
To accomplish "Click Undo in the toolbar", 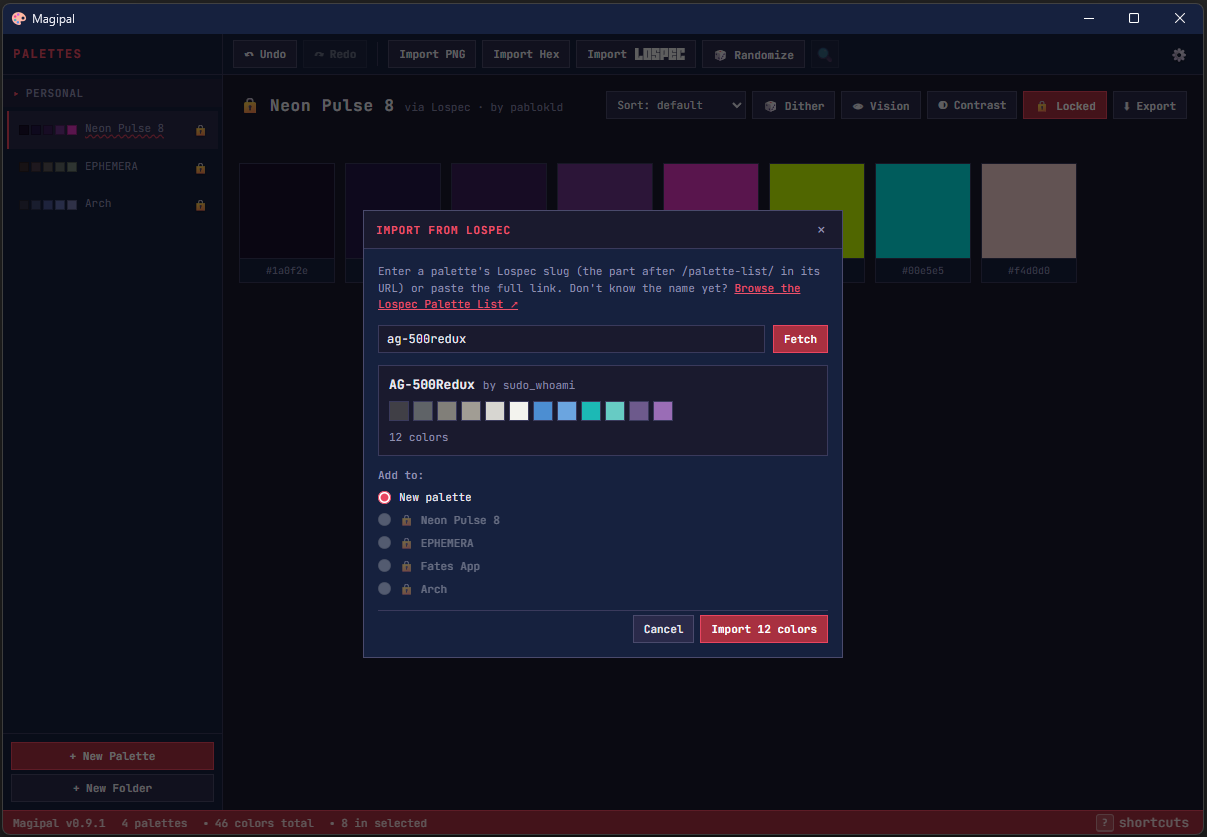I will point(265,54).
